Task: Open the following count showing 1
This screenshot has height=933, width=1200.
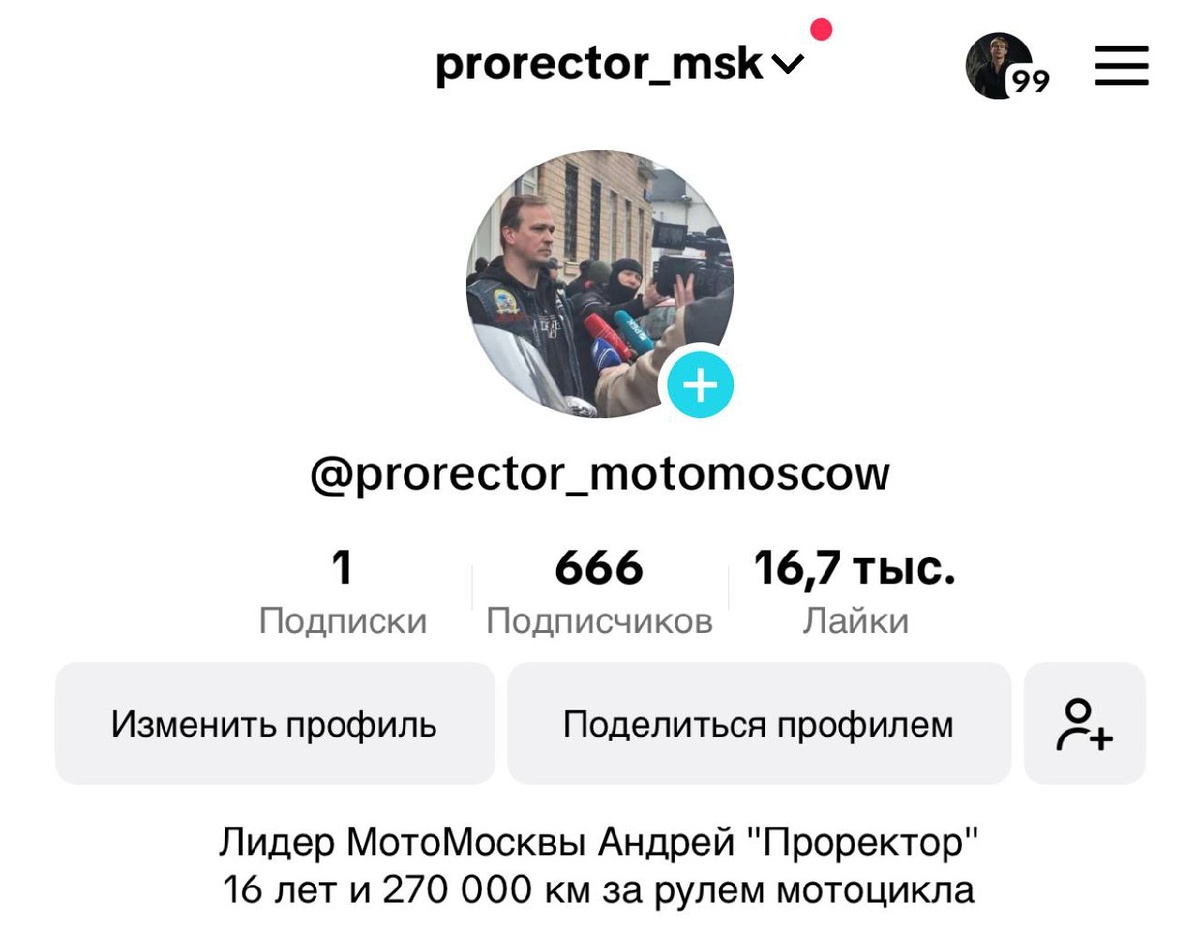Action: [342, 568]
